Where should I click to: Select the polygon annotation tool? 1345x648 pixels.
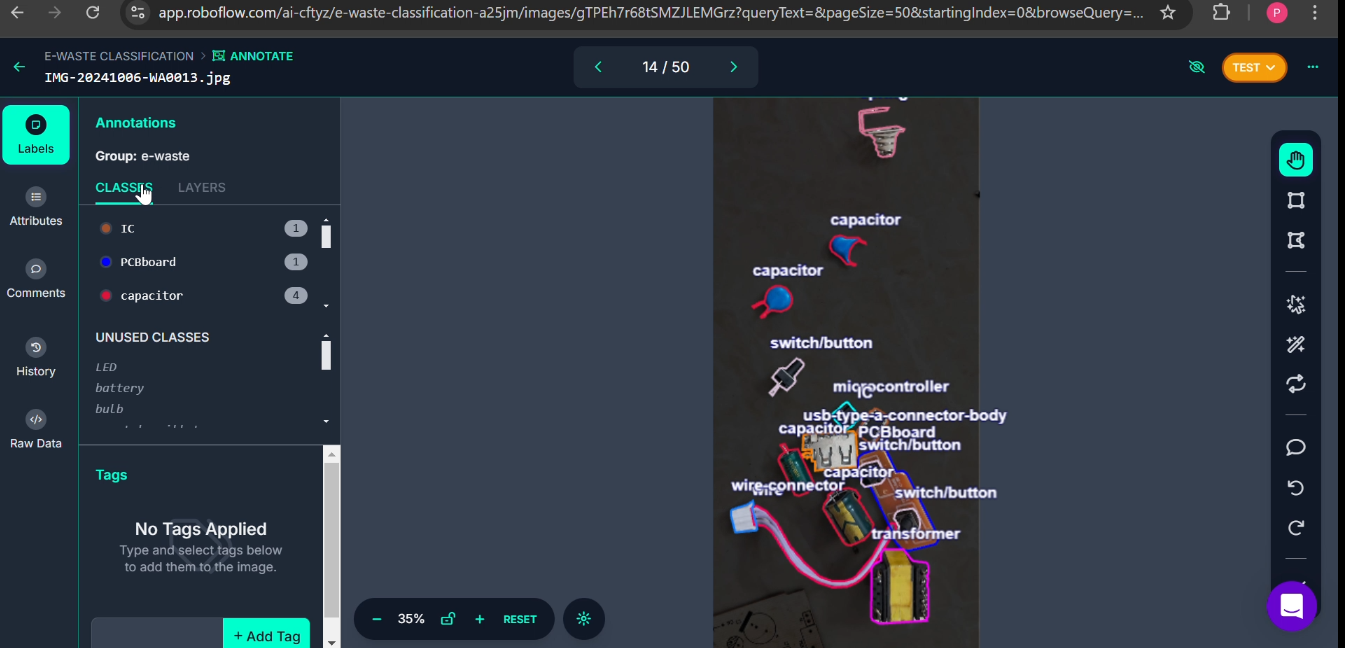pyautogui.click(x=1296, y=240)
